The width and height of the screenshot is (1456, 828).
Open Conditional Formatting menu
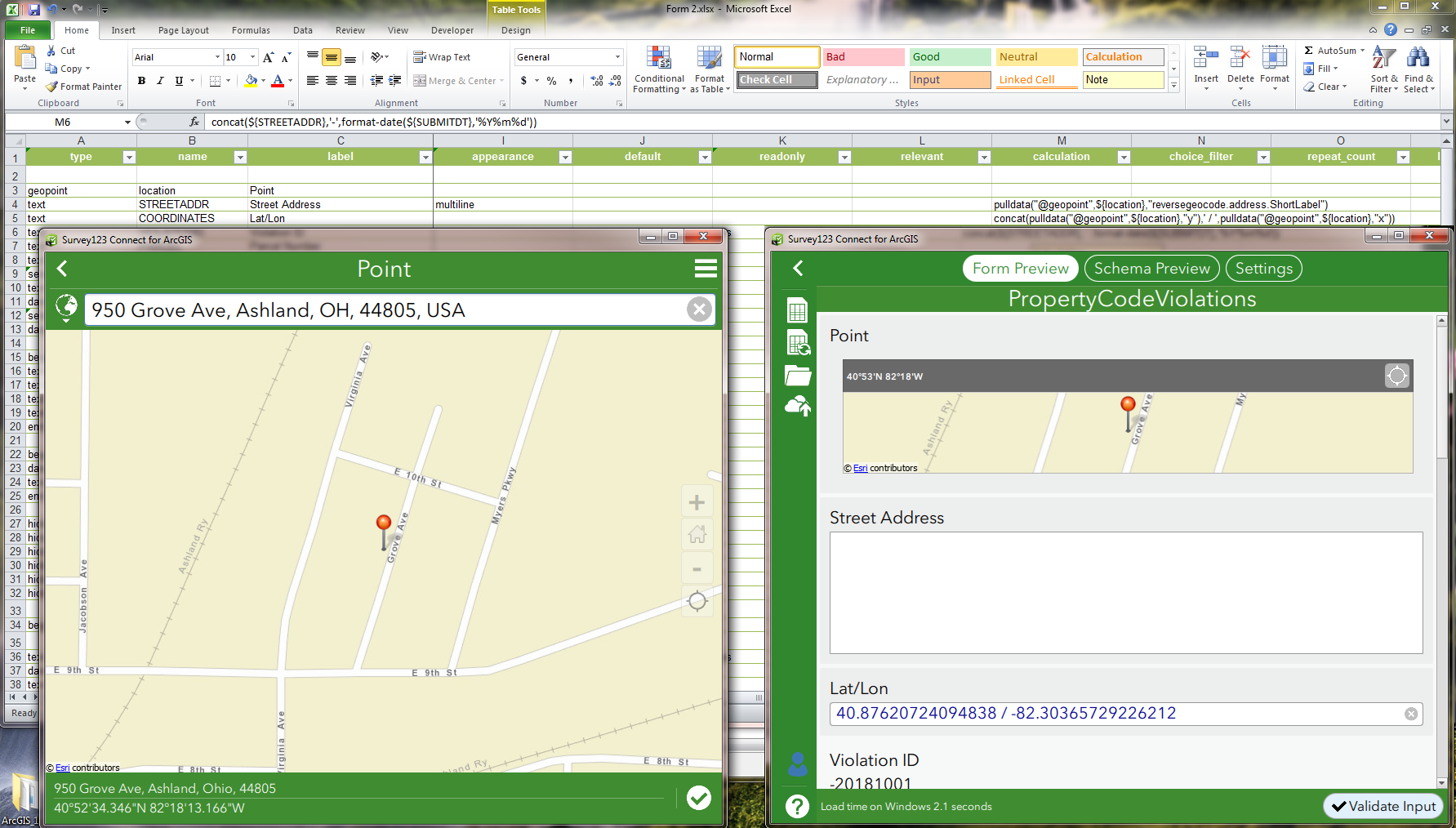click(x=659, y=70)
